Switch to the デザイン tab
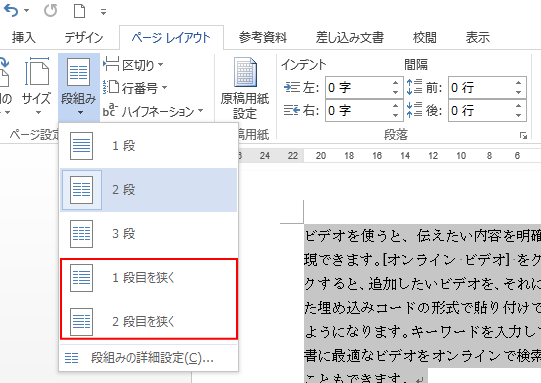Screen dimensions: 541x383 (83, 37)
